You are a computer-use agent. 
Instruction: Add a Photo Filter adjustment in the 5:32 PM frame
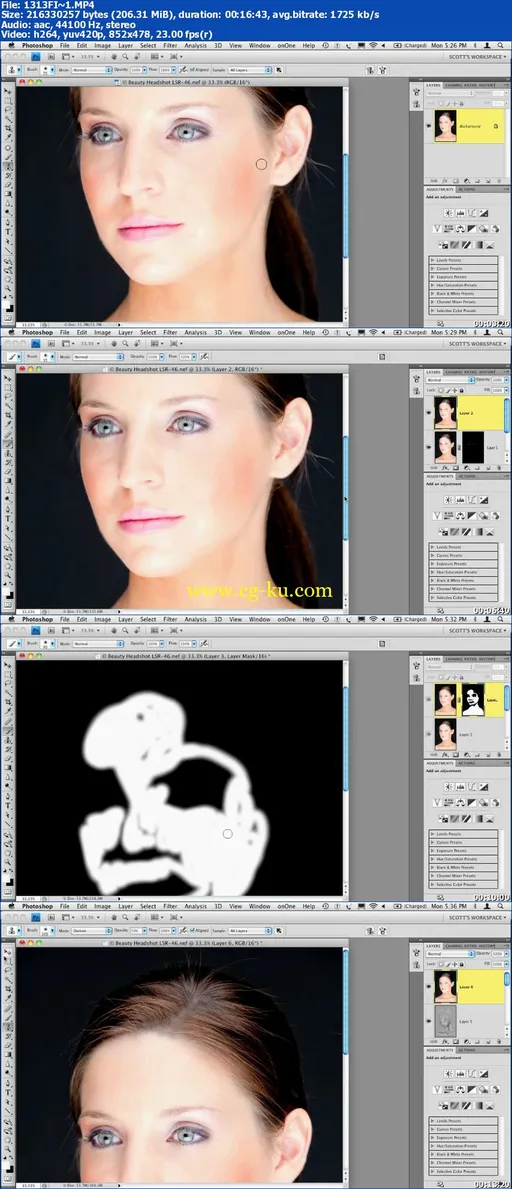483,802
